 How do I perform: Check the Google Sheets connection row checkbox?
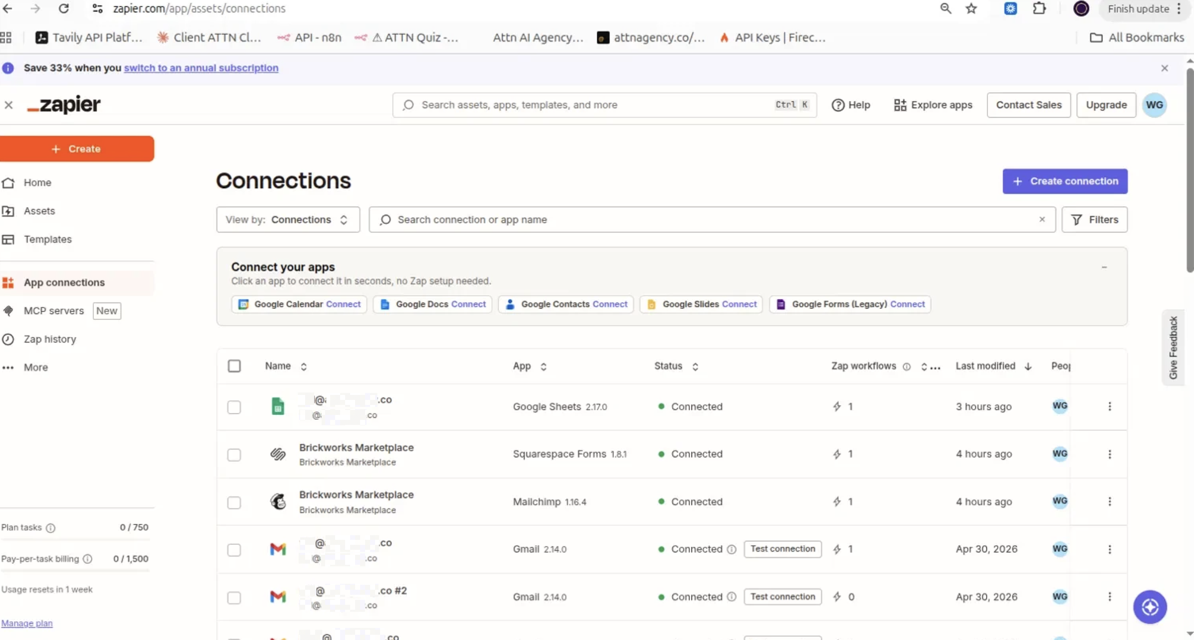pyautogui.click(x=234, y=407)
